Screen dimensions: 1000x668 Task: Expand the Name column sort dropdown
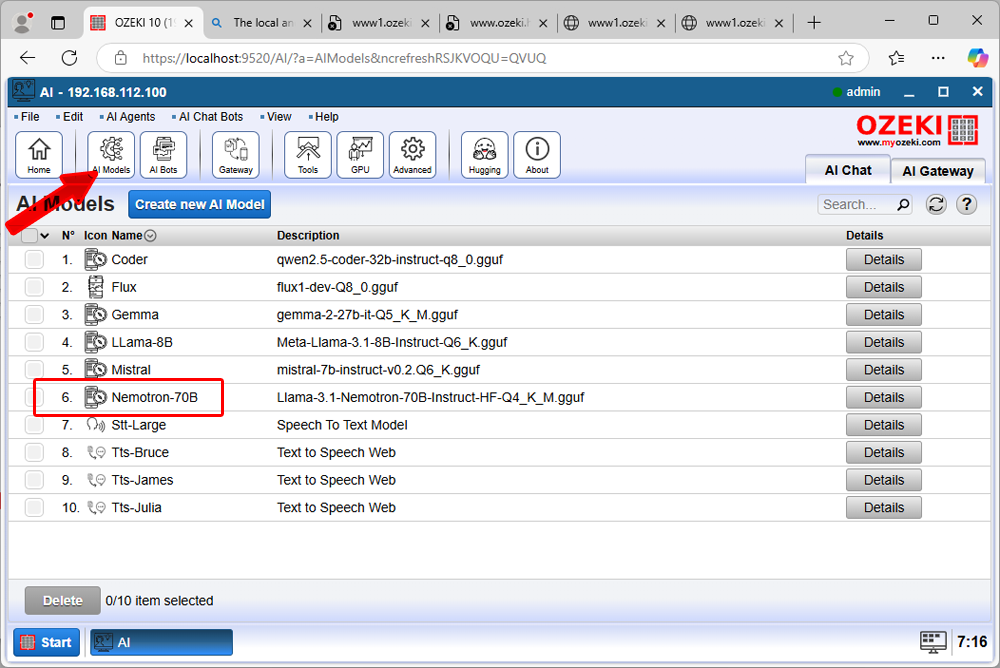coord(150,236)
